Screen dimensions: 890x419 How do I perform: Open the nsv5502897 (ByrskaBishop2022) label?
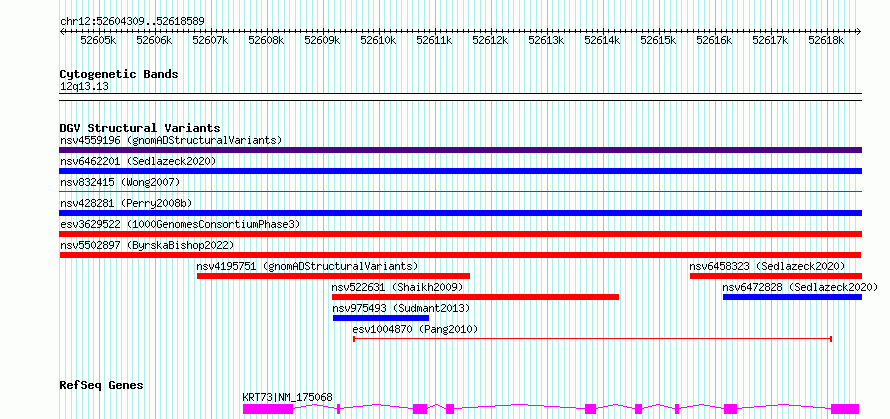(x=146, y=245)
